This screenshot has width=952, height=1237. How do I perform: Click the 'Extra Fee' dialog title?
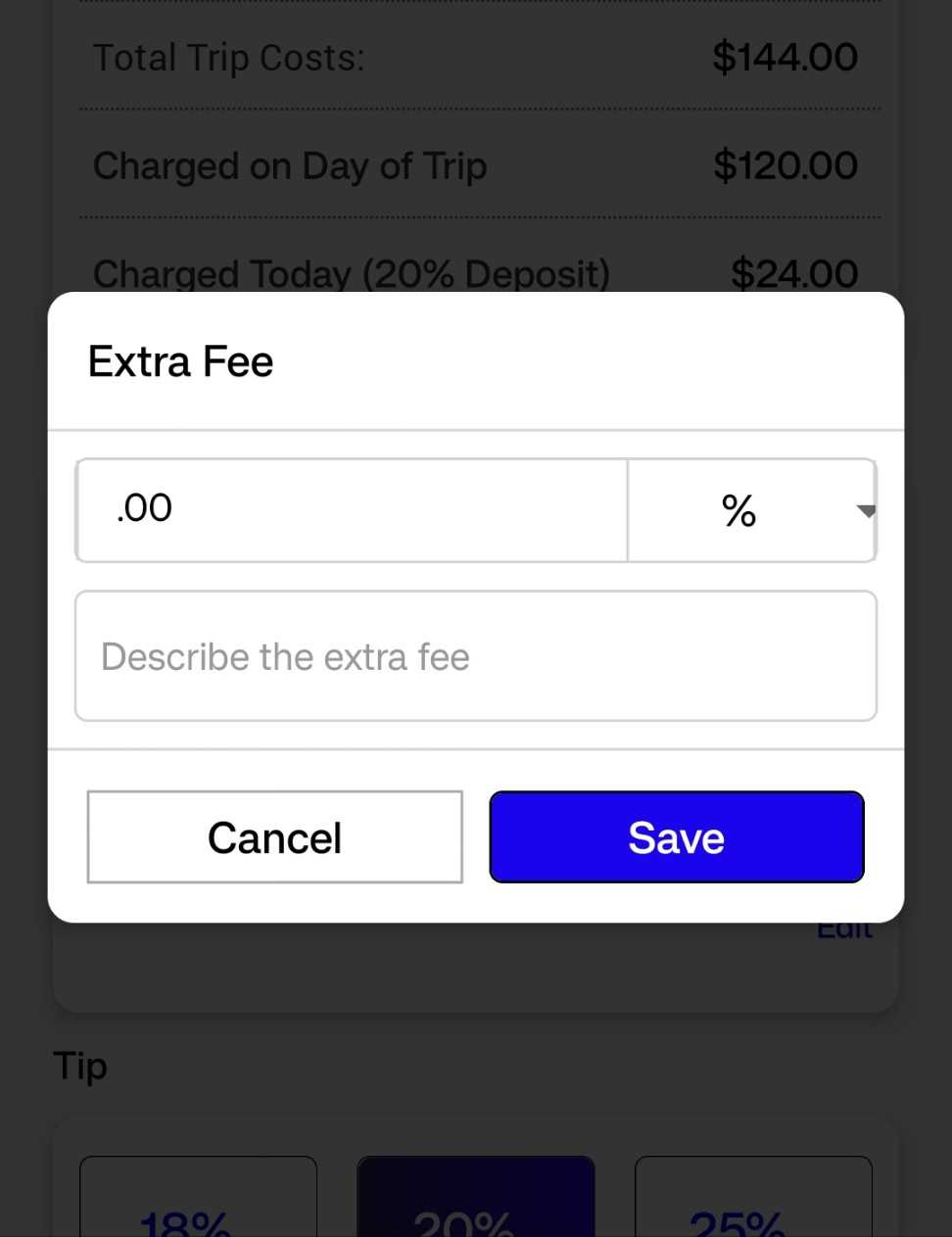click(181, 361)
